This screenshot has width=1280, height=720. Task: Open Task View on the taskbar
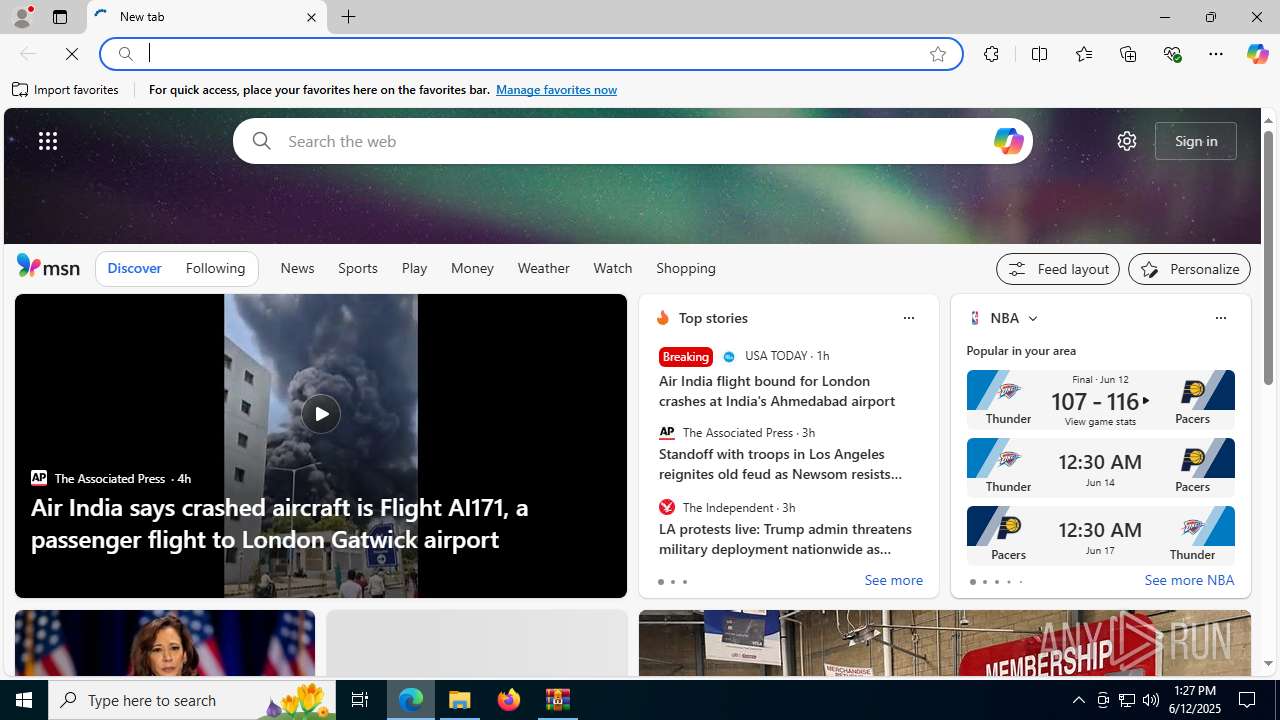click(x=360, y=700)
